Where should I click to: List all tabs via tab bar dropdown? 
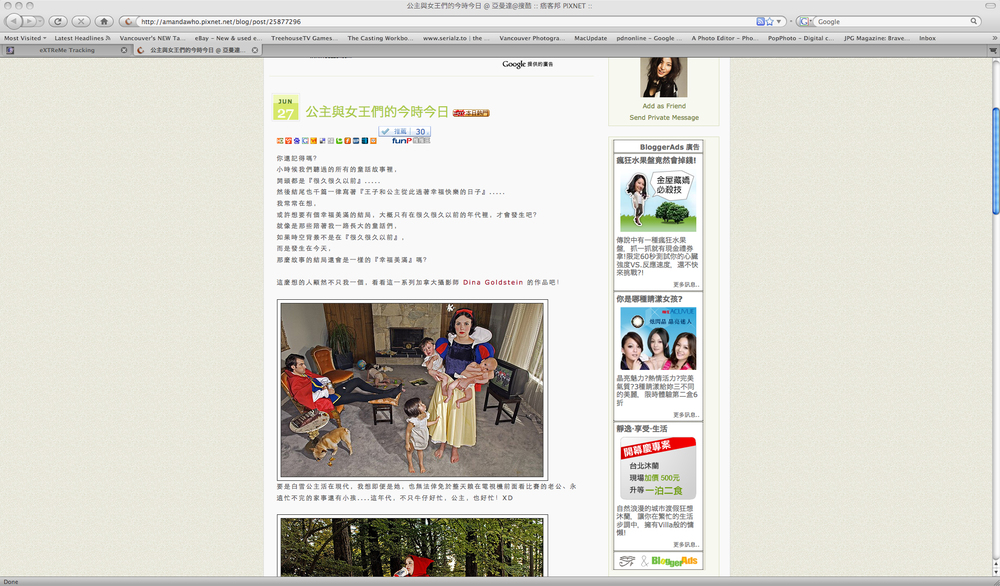(x=993, y=50)
